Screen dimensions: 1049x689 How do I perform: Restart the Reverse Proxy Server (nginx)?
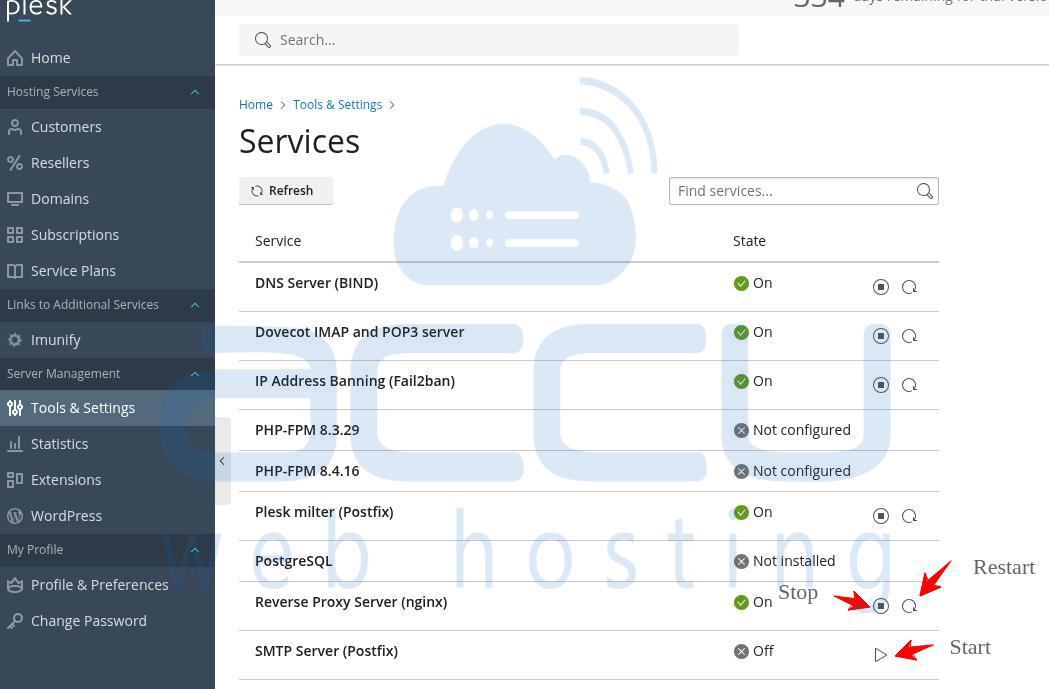tap(909, 605)
